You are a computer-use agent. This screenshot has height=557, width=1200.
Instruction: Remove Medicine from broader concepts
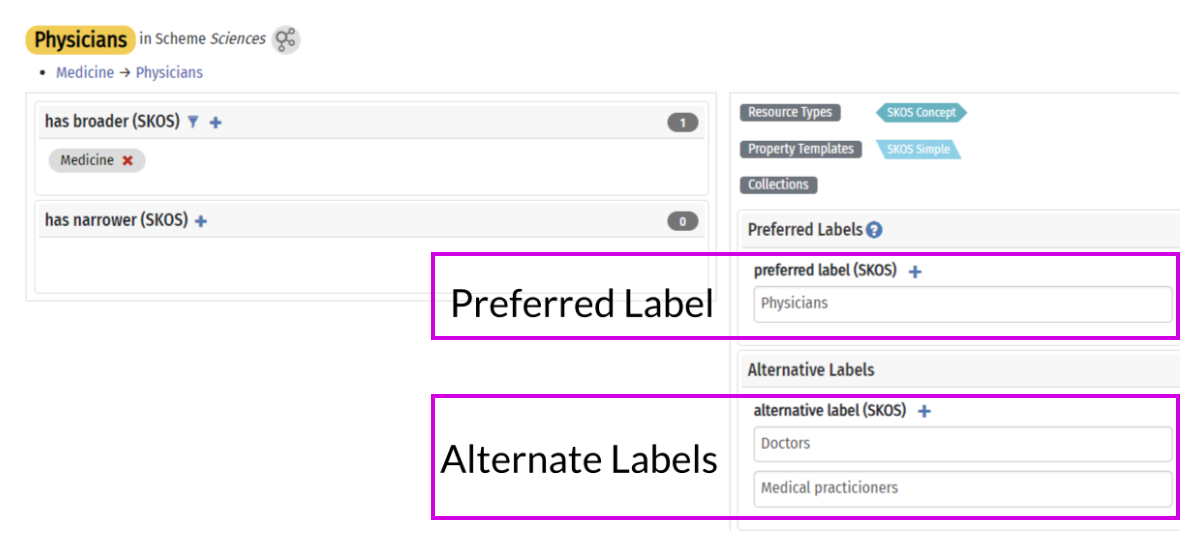(x=127, y=160)
